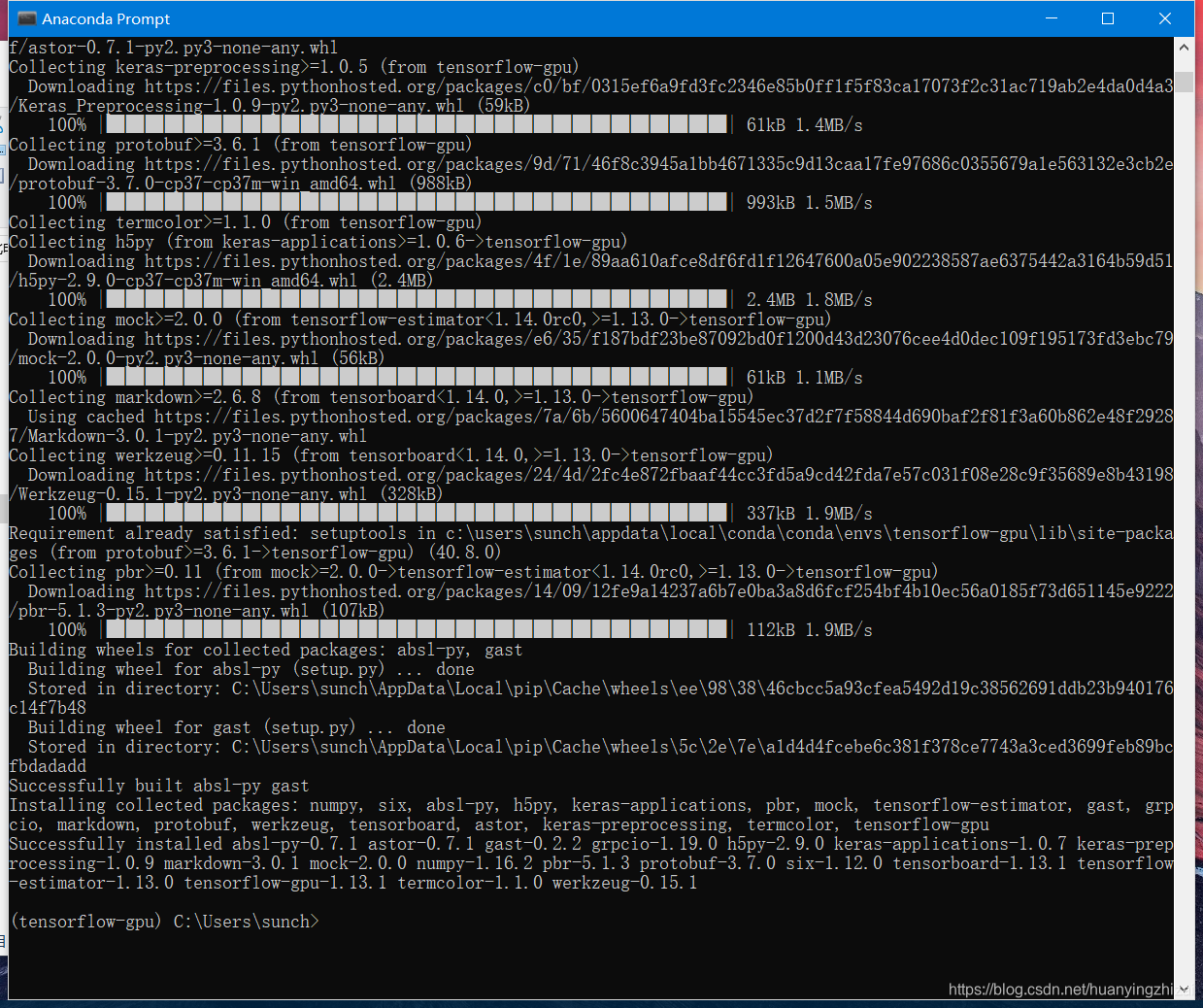This screenshot has height=1008, width=1203.
Task: Click 'Collecting keras-preprocessing>=1.0.5' line
Action: [294, 67]
